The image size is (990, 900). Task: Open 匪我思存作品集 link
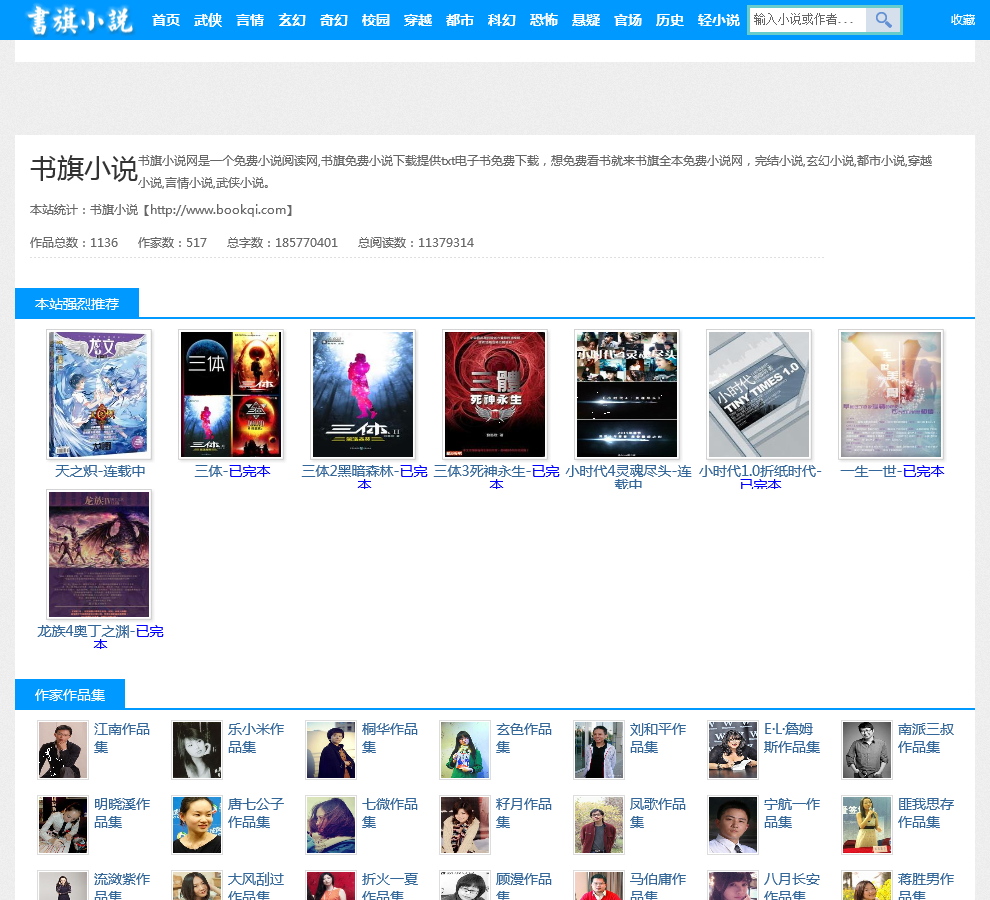(x=926, y=813)
